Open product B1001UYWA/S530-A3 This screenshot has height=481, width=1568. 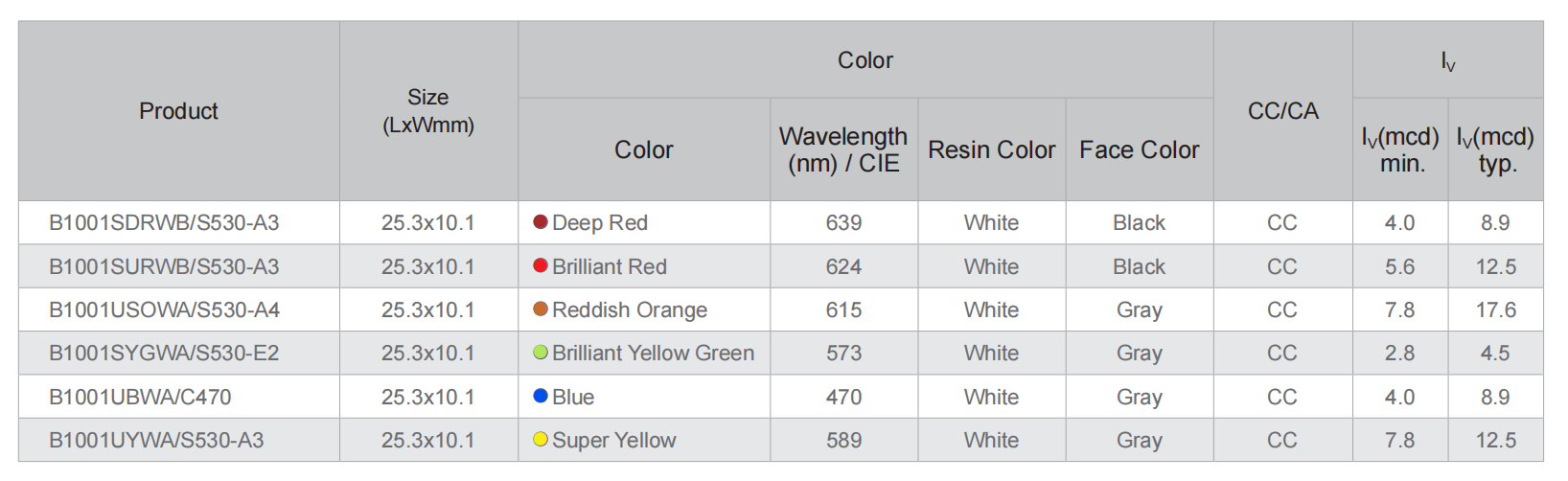156,440
